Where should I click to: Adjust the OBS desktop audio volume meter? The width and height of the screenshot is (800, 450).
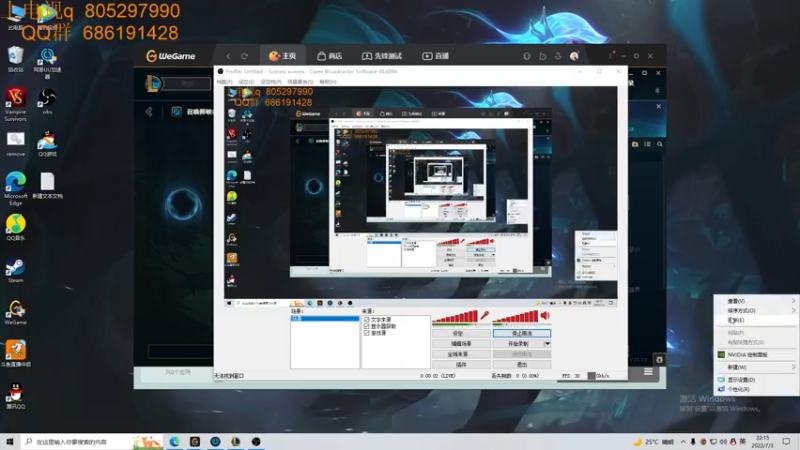[515, 317]
